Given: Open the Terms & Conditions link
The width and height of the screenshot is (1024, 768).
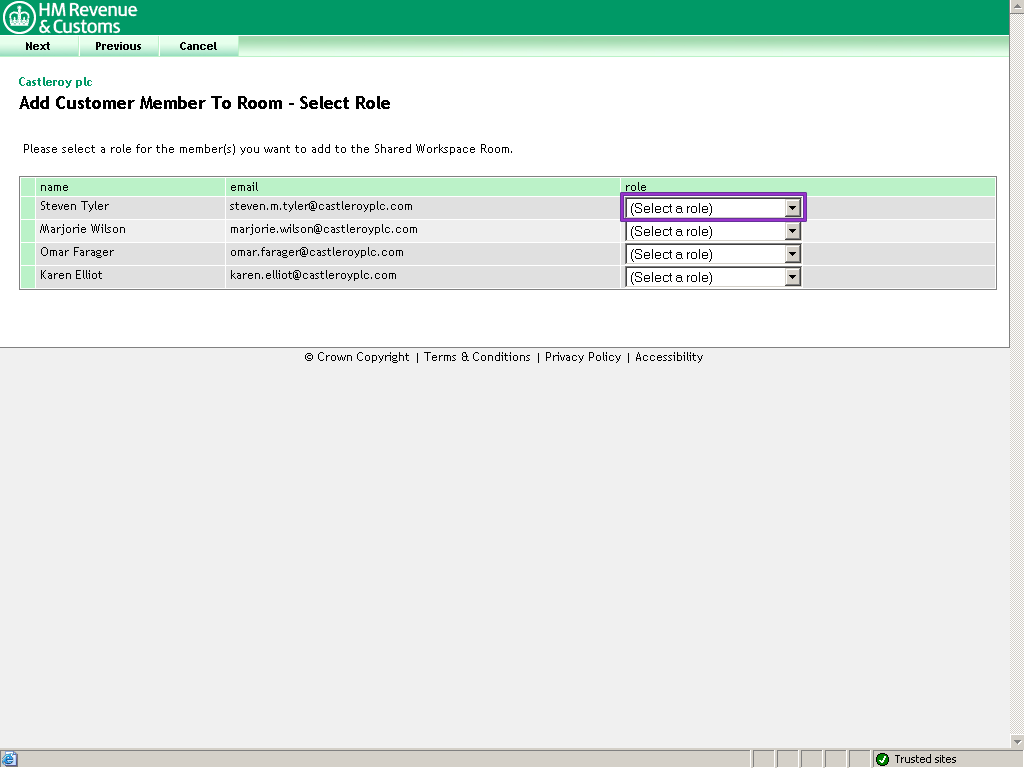Looking at the screenshot, I should coord(477,357).
